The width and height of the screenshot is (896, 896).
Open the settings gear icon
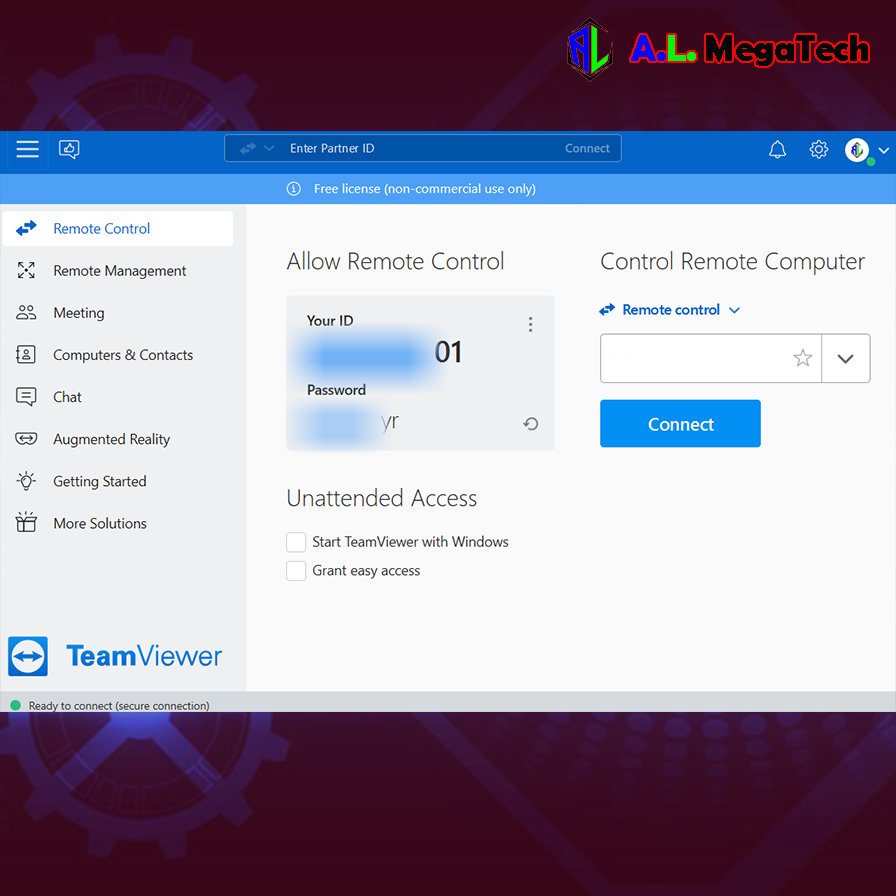[x=819, y=149]
